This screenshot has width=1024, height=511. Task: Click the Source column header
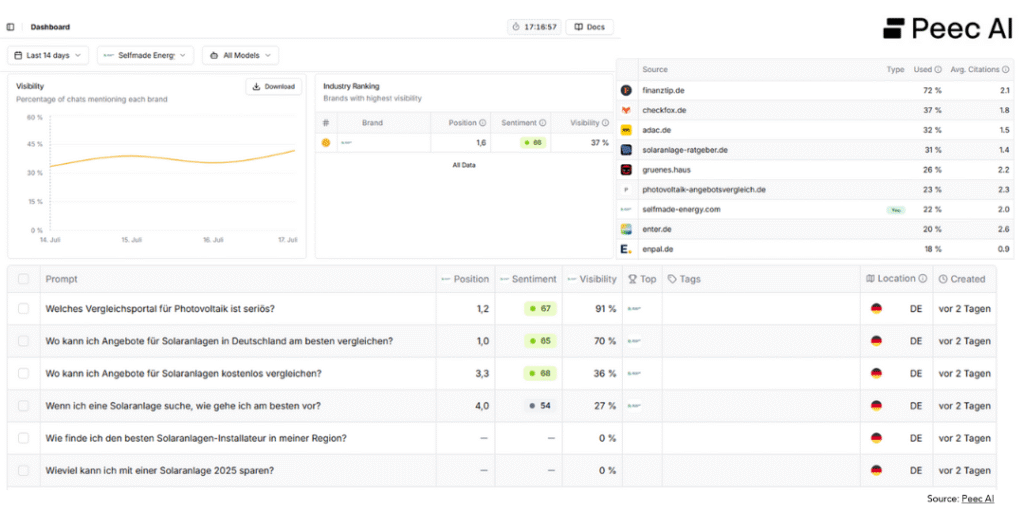pyautogui.click(x=655, y=69)
